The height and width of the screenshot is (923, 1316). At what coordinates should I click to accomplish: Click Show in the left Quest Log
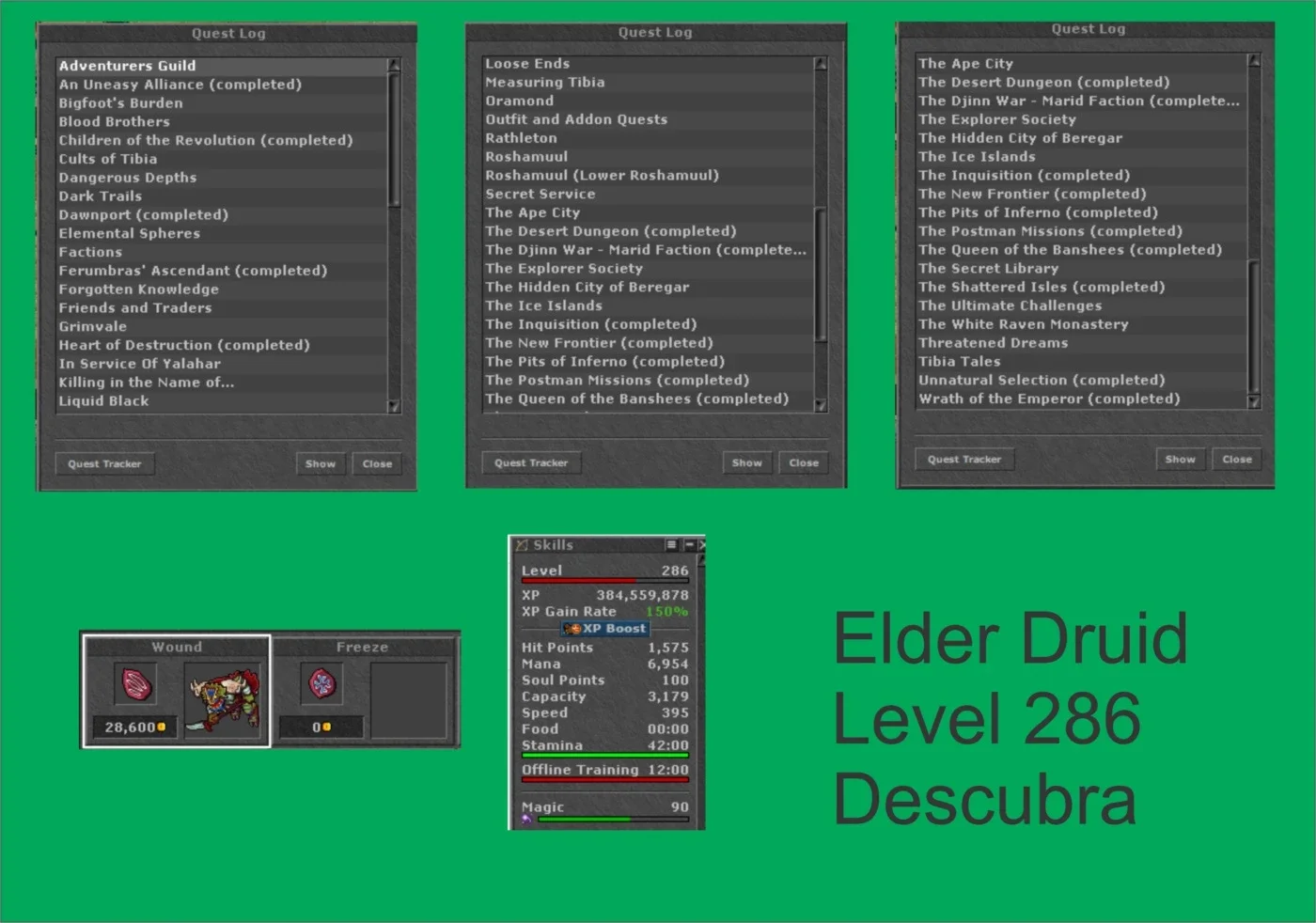tap(321, 463)
